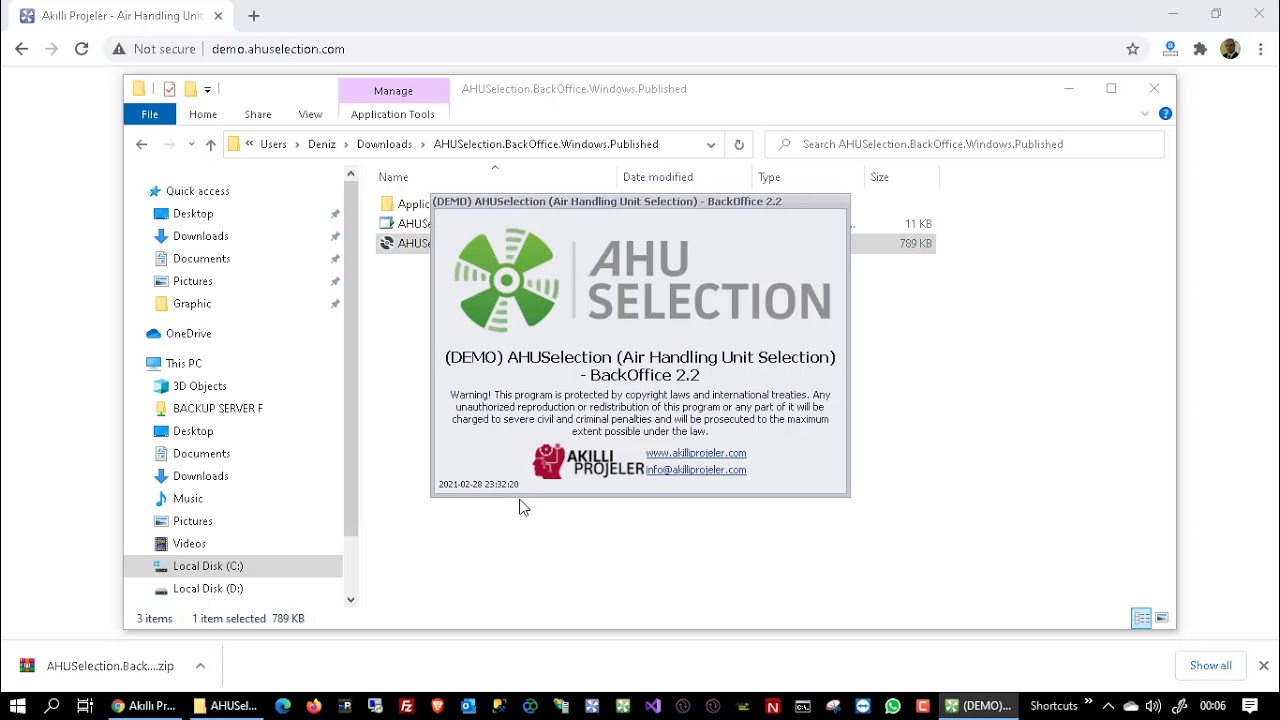Viewport: 1280px width, 720px height.
Task: Click the navigation pane scroll-down arrow
Action: pos(351,600)
